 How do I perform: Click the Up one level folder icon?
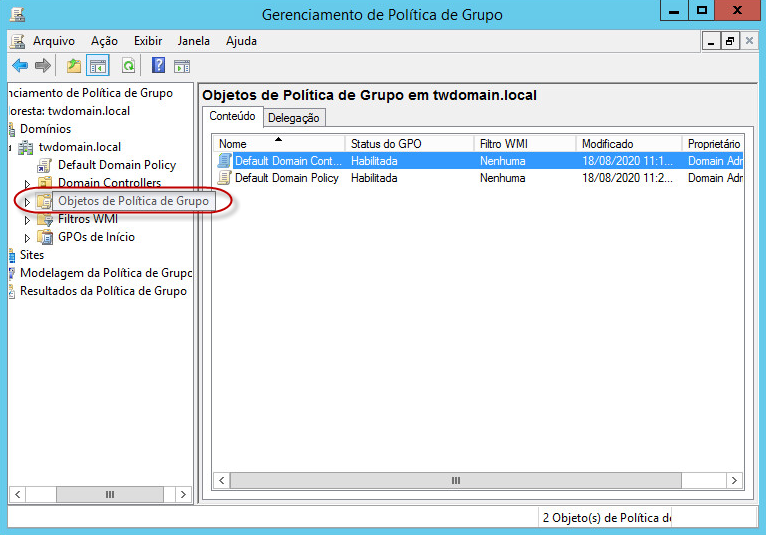click(74, 65)
